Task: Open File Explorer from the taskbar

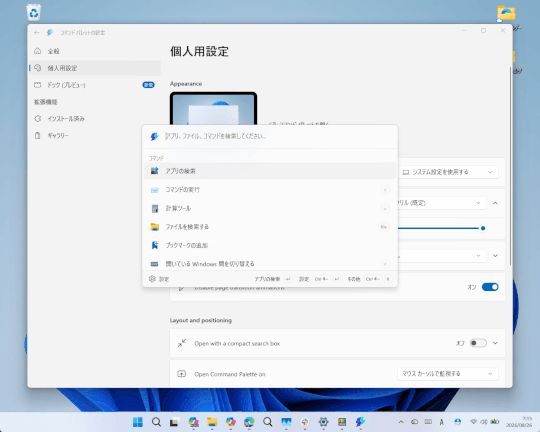Action: point(212,422)
